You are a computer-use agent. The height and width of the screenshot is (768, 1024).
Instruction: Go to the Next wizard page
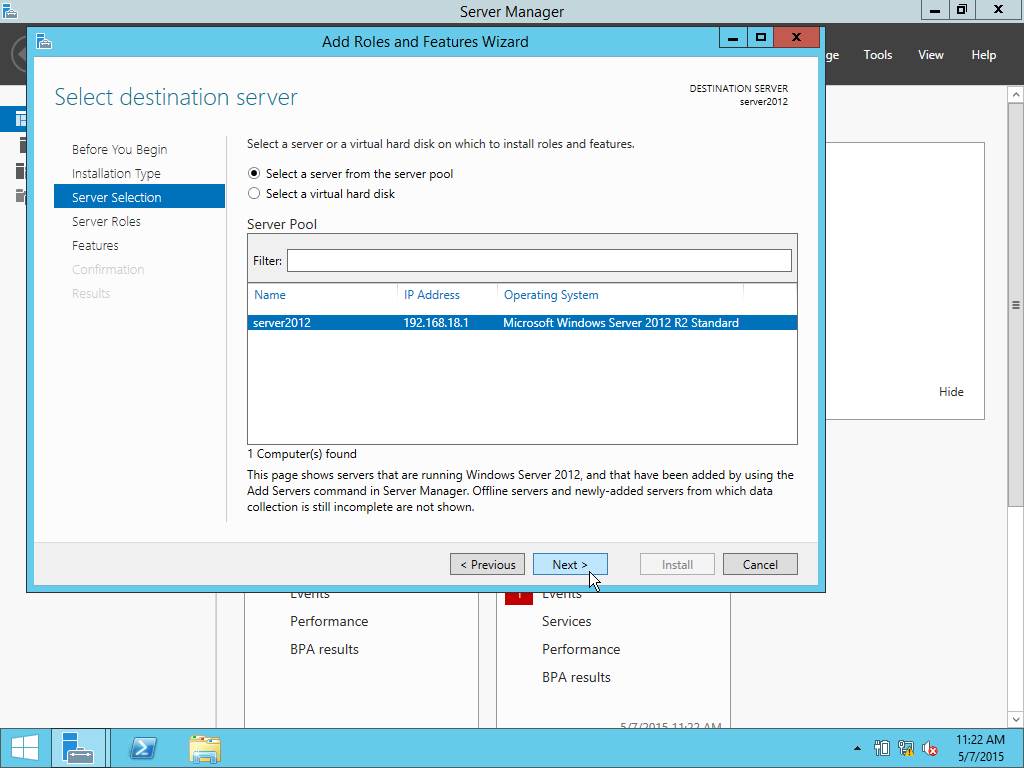point(570,564)
